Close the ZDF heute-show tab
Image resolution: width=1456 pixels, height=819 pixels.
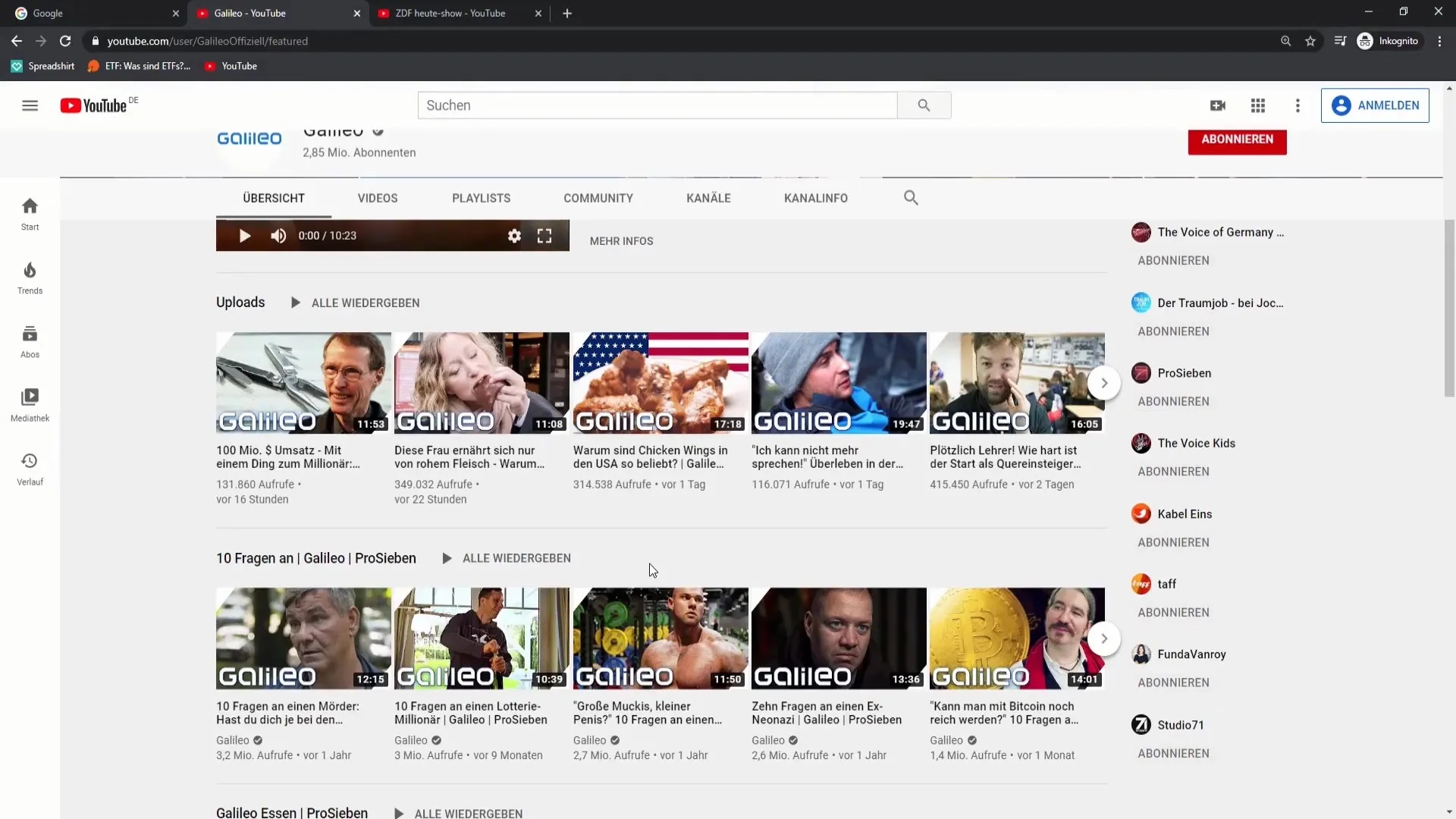pos(538,13)
